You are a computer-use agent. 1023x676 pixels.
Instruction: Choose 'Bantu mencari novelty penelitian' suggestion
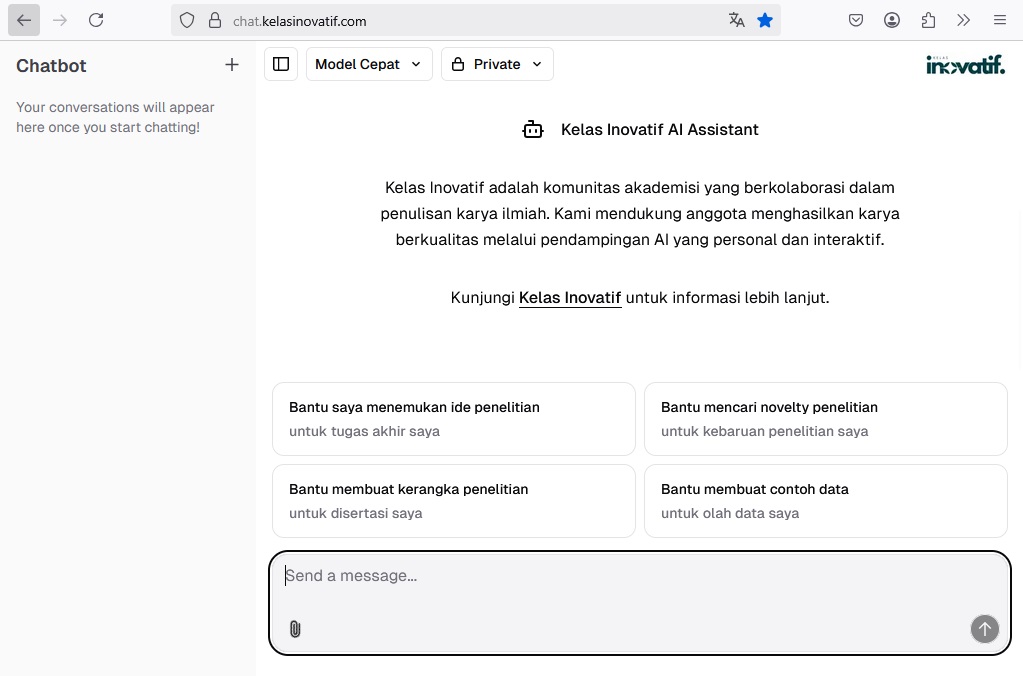point(825,419)
